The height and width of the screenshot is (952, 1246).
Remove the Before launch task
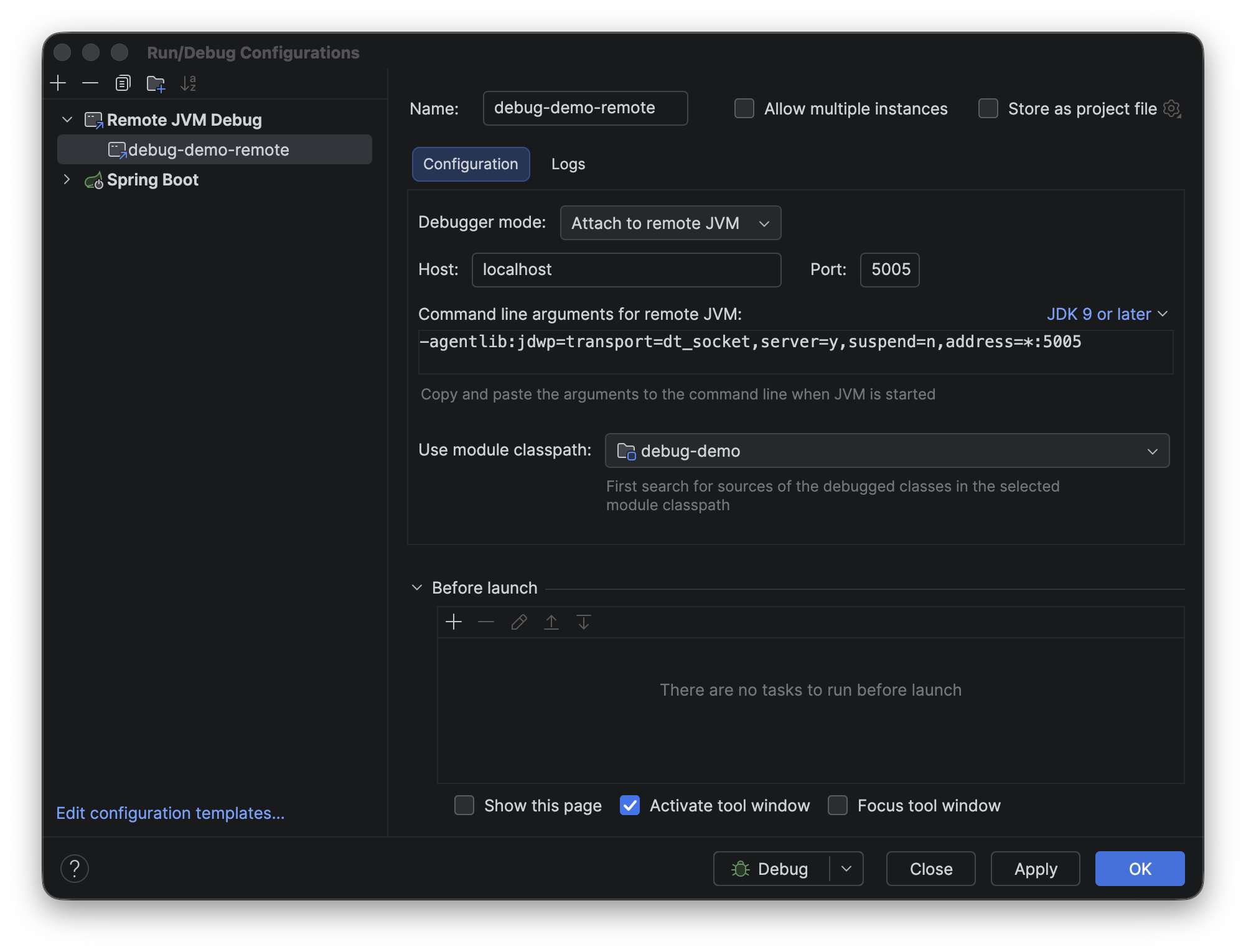486,622
